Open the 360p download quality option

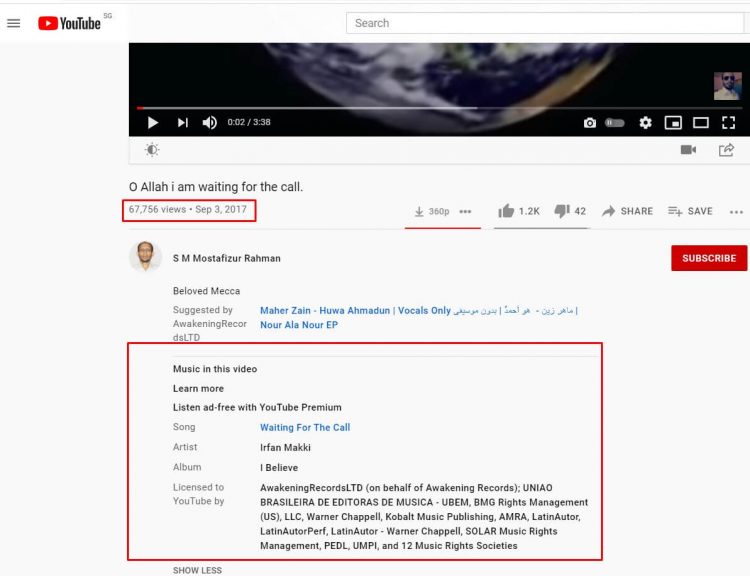(x=432, y=211)
